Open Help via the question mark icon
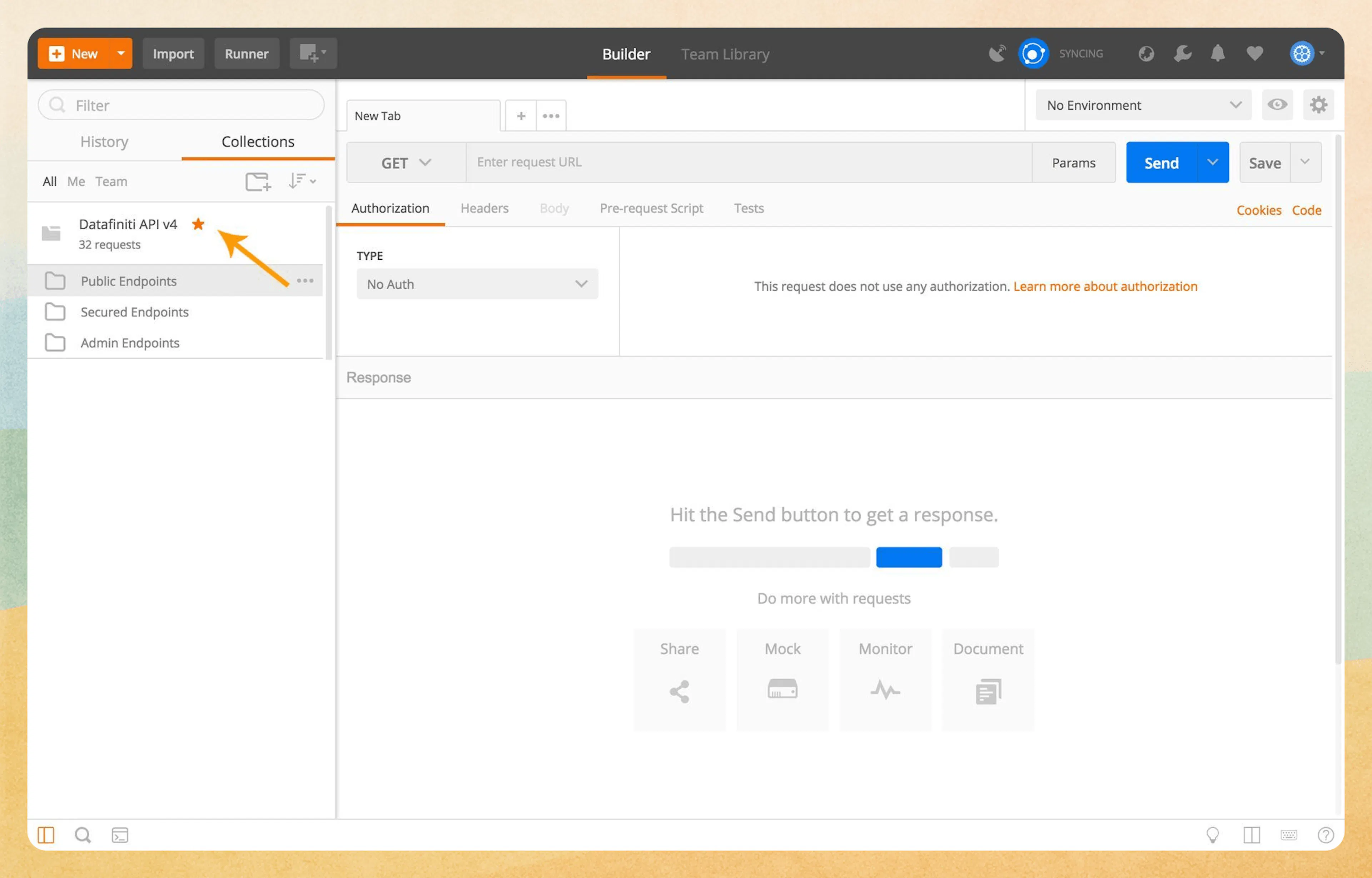 [1326, 835]
